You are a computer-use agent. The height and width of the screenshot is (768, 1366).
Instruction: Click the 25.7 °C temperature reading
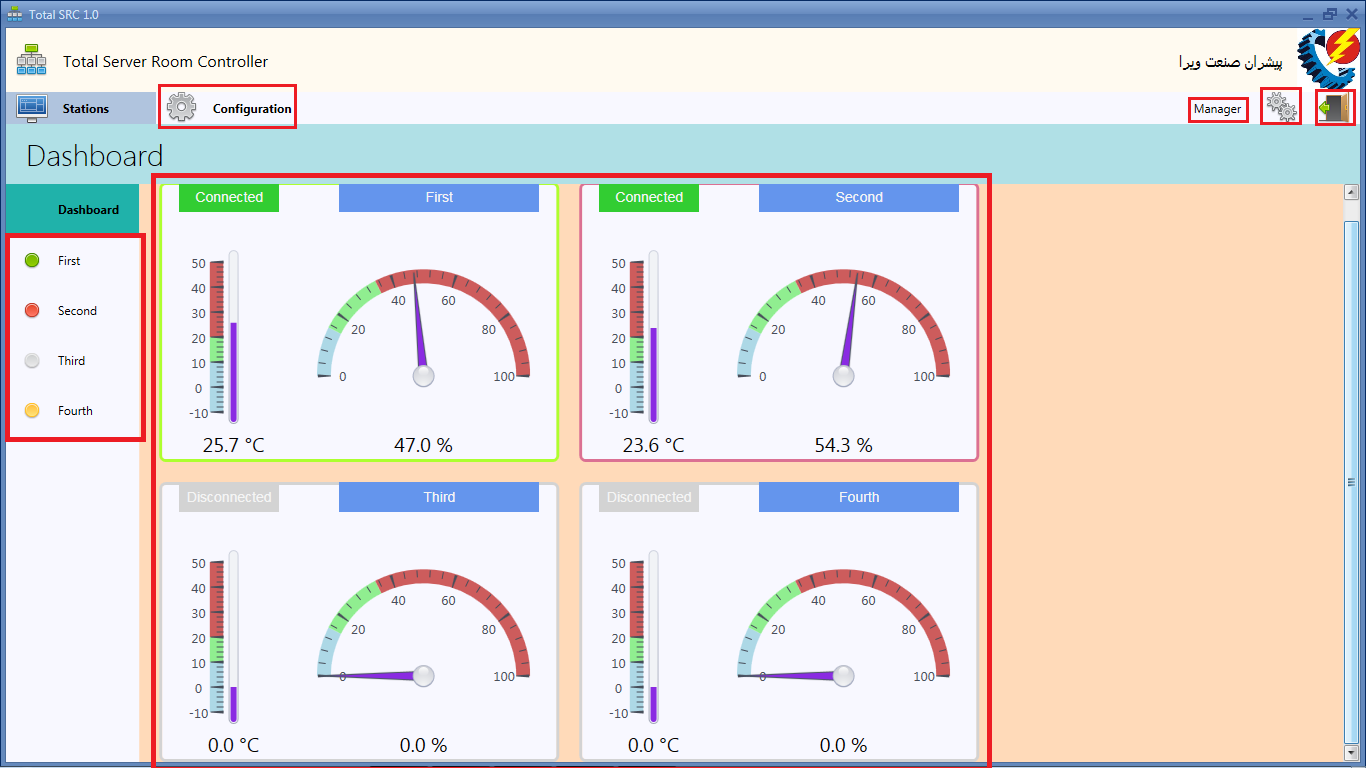click(x=233, y=445)
